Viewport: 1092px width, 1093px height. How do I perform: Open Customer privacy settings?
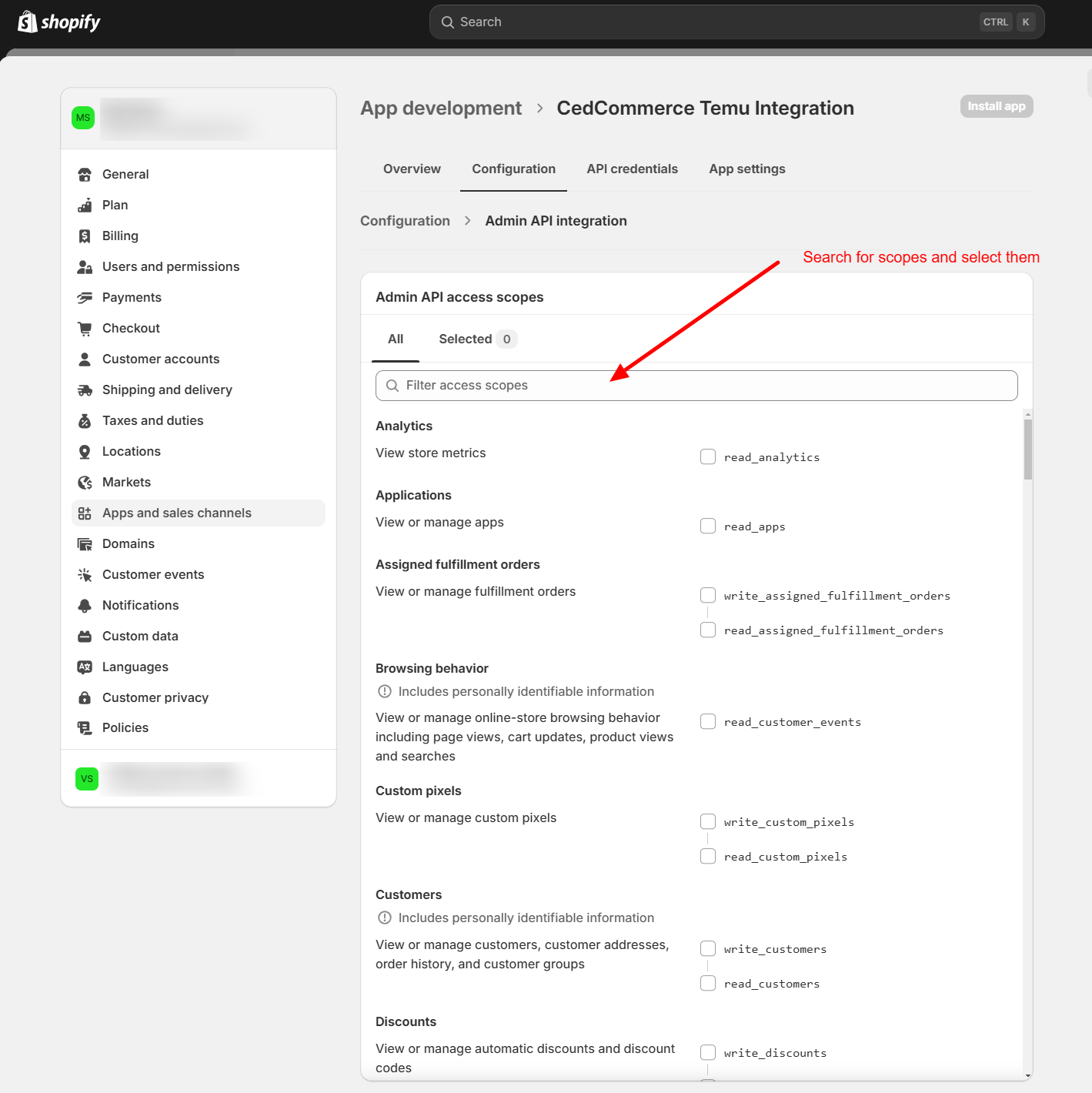199,698
